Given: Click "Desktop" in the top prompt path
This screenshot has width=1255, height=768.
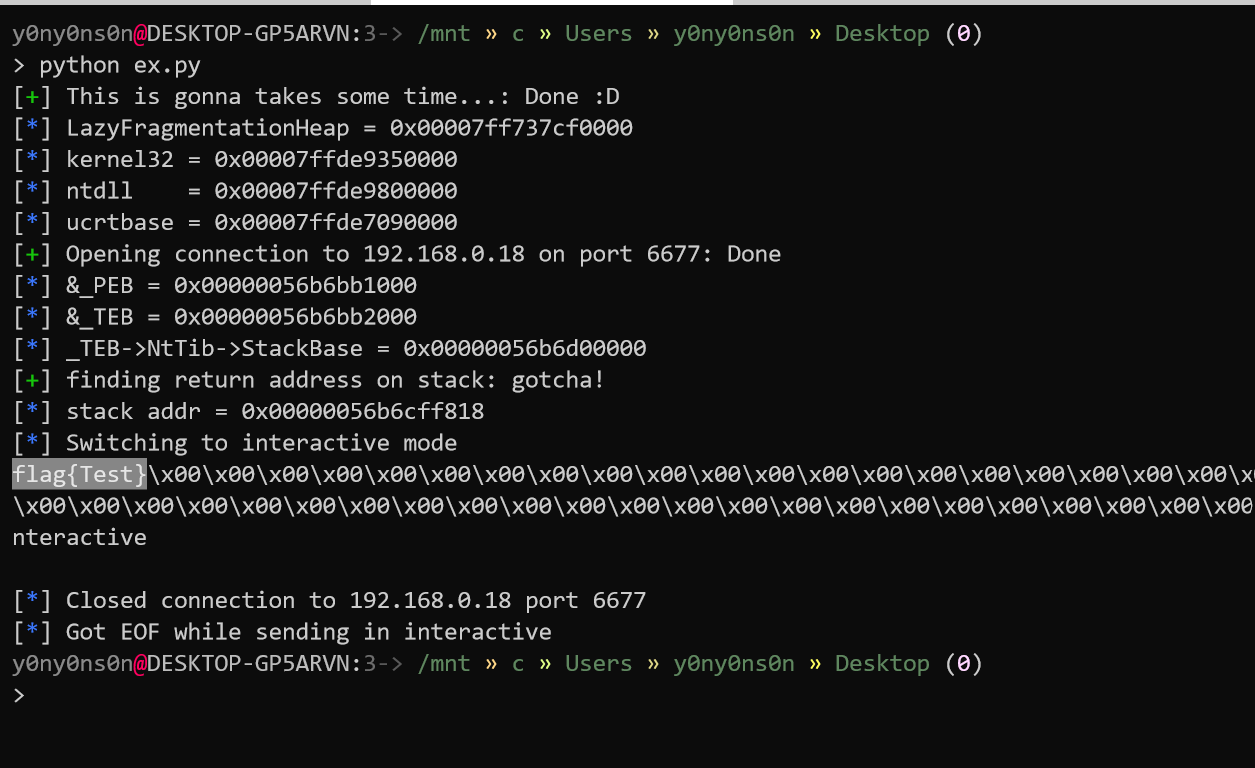Looking at the screenshot, I should click(x=882, y=34).
